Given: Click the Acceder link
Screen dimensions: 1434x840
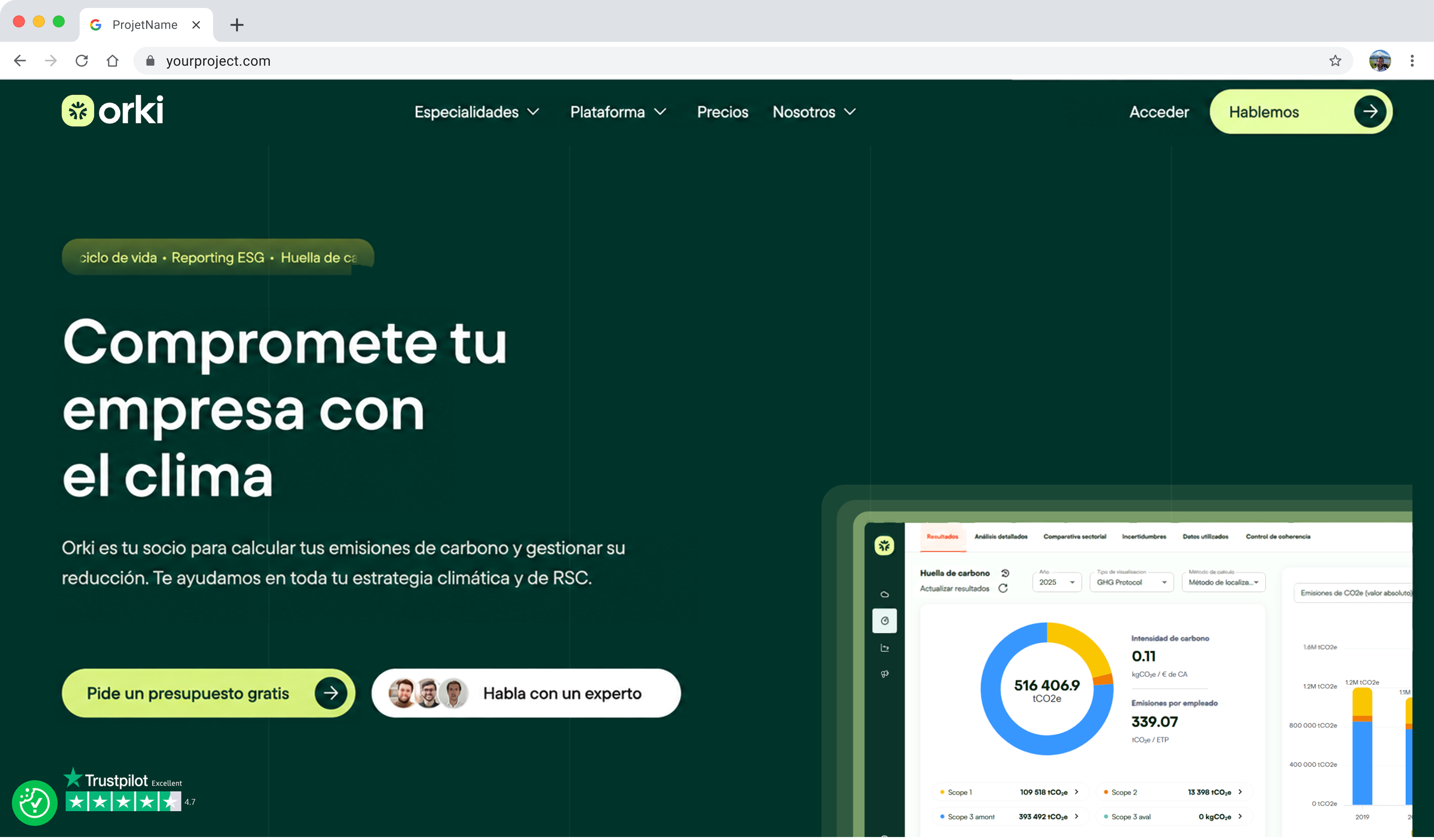Looking at the screenshot, I should click(x=1159, y=112).
